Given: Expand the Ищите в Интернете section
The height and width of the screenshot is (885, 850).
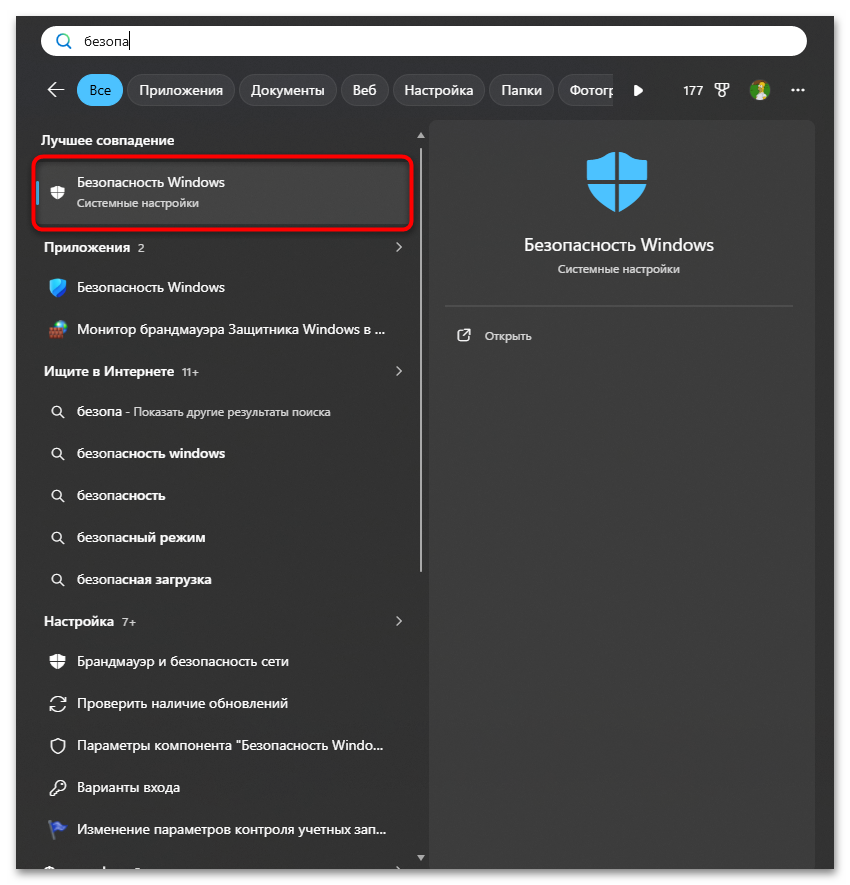Looking at the screenshot, I should (x=398, y=371).
